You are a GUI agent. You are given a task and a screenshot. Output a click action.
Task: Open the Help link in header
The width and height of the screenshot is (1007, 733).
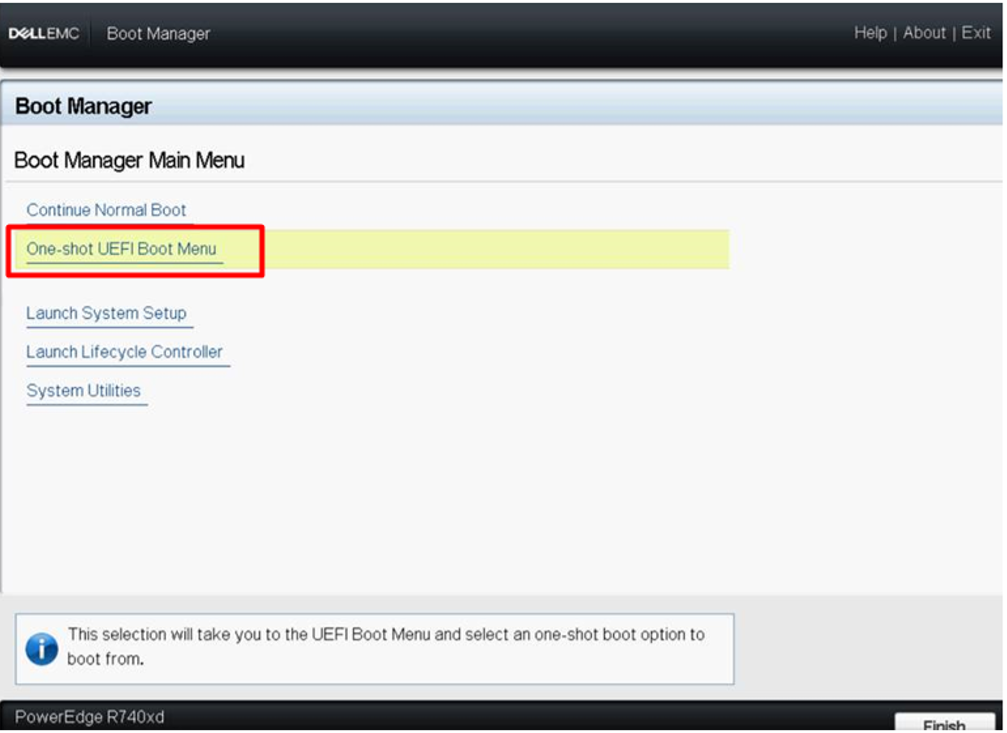click(x=870, y=33)
